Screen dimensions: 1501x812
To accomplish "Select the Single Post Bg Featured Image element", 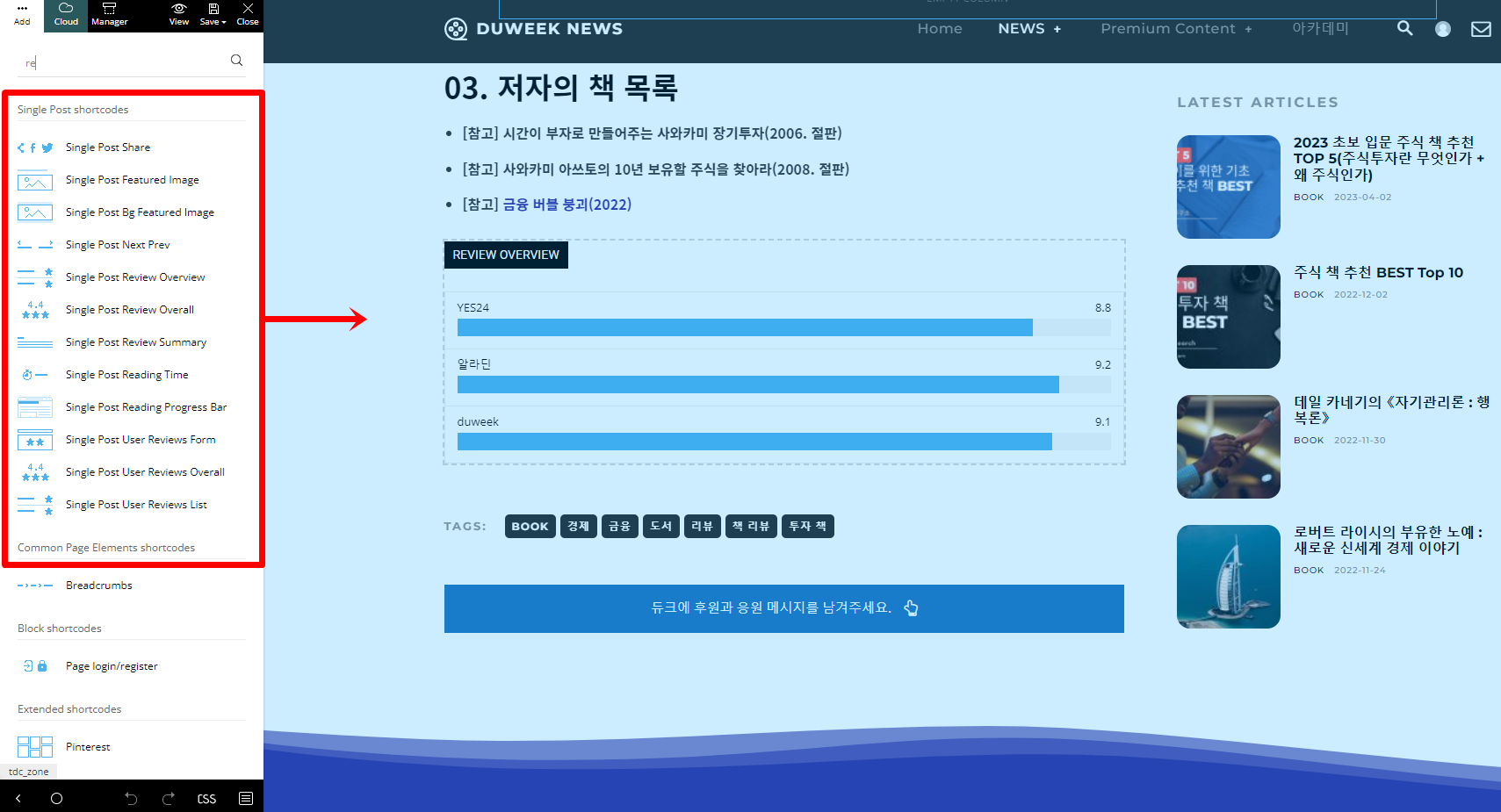I will coord(132,212).
